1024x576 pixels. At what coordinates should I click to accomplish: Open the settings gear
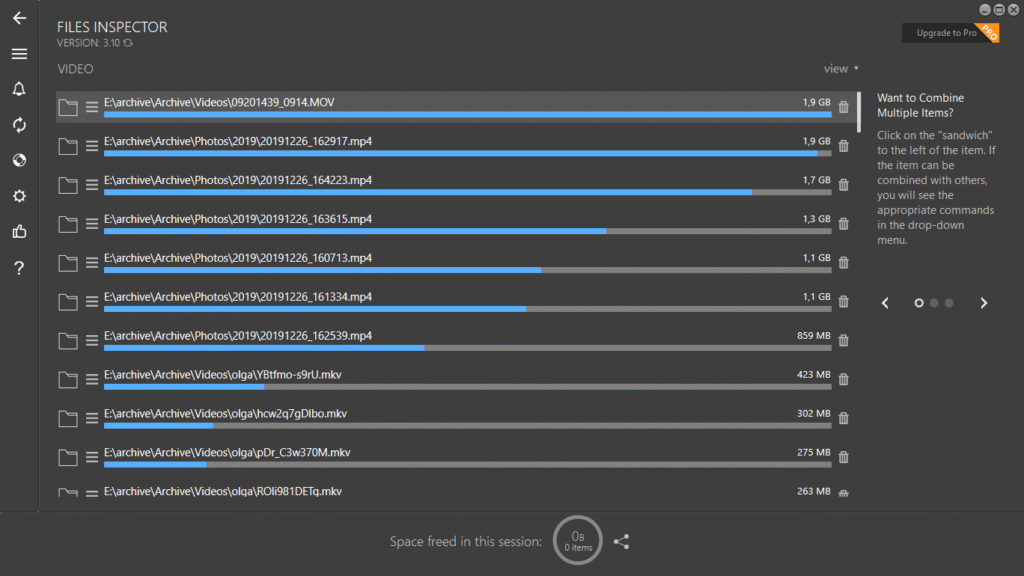point(19,196)
